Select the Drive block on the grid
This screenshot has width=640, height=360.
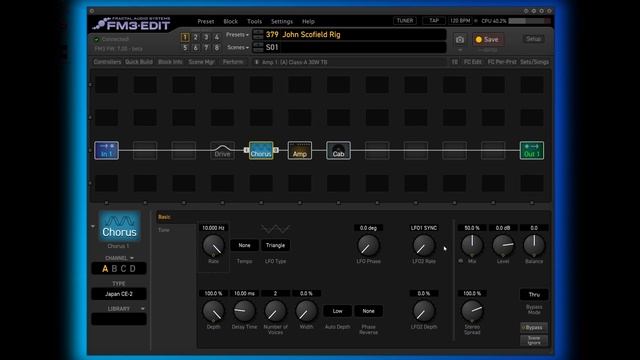(222, 150)
